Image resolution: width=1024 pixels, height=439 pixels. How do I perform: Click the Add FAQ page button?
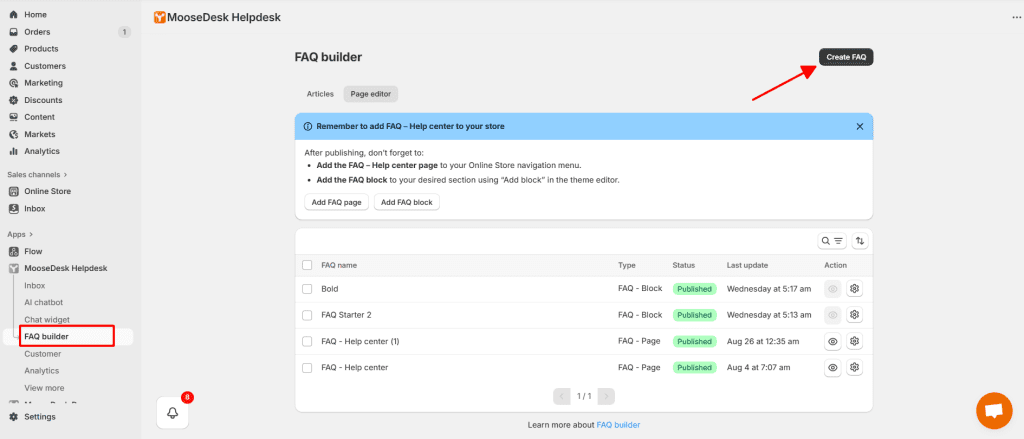tap(336, 203)
